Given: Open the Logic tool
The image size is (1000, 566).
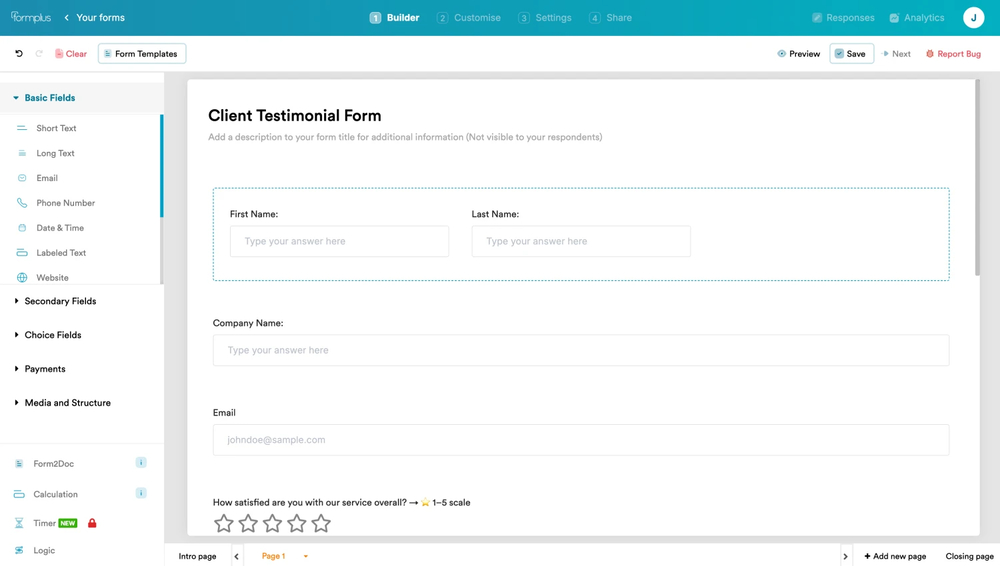Looking at the screenshot, I should point(44,550).
